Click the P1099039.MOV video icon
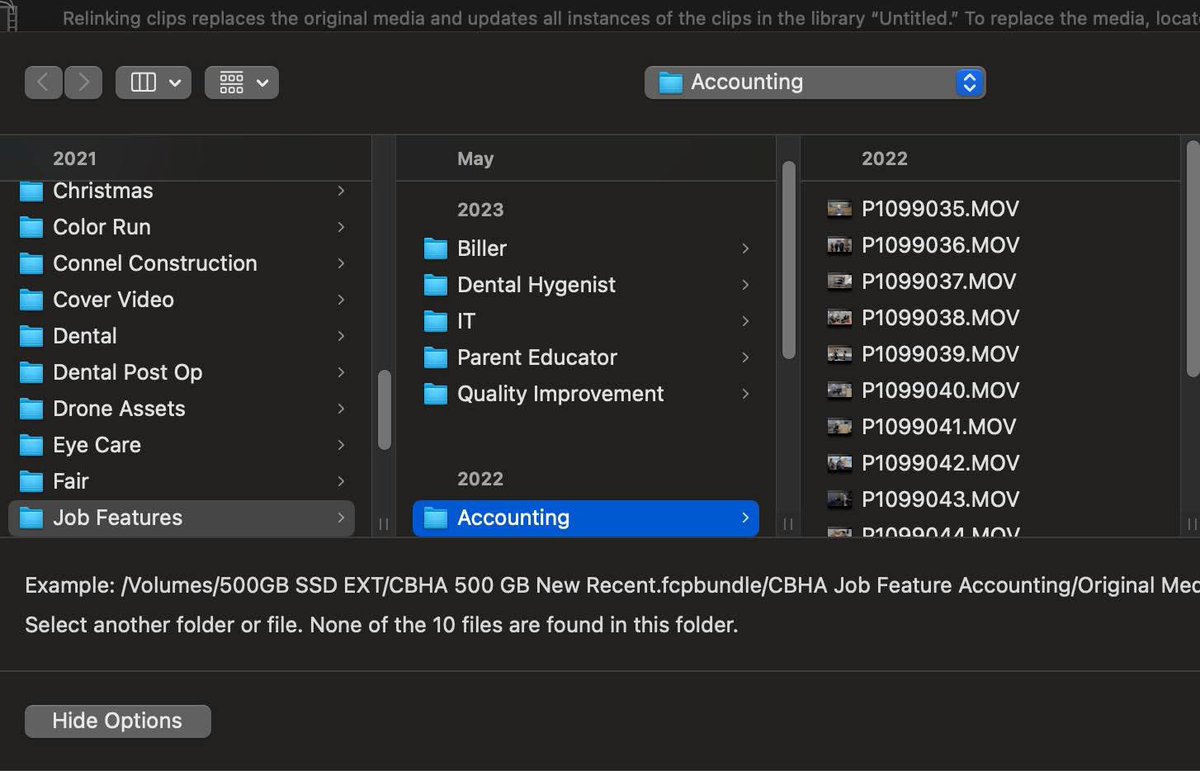The image size is (1200, 771). pyautogui.click(x=840, y=354)
